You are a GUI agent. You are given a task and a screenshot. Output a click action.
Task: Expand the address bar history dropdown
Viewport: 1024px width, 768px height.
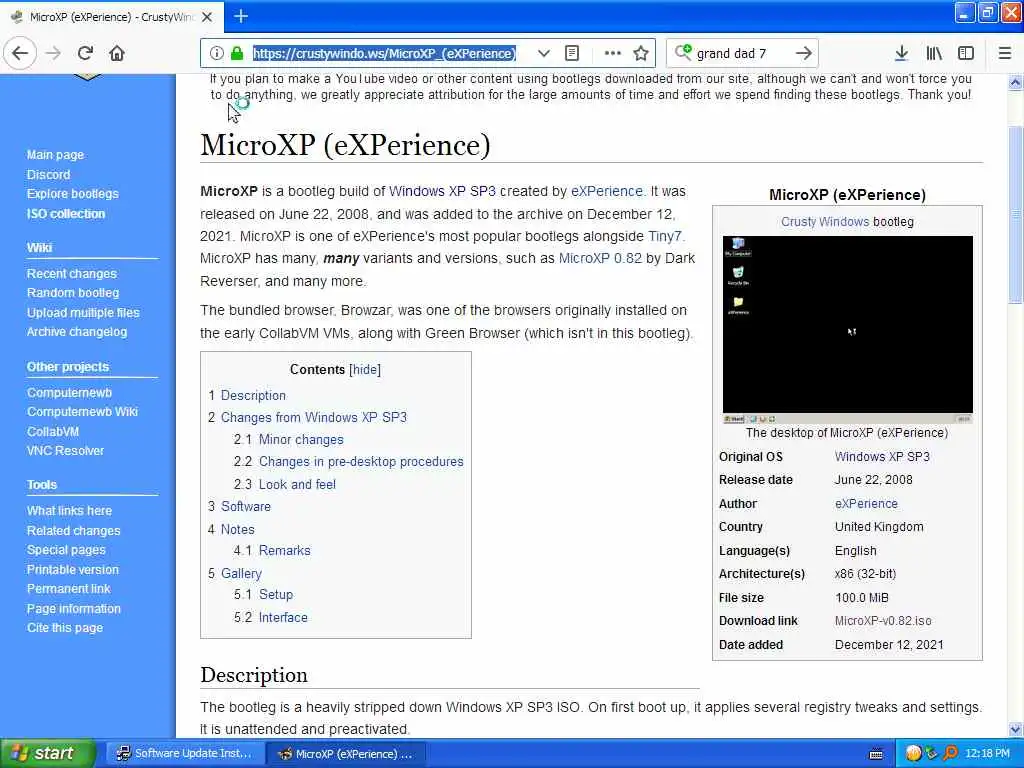tap(543, 53)
